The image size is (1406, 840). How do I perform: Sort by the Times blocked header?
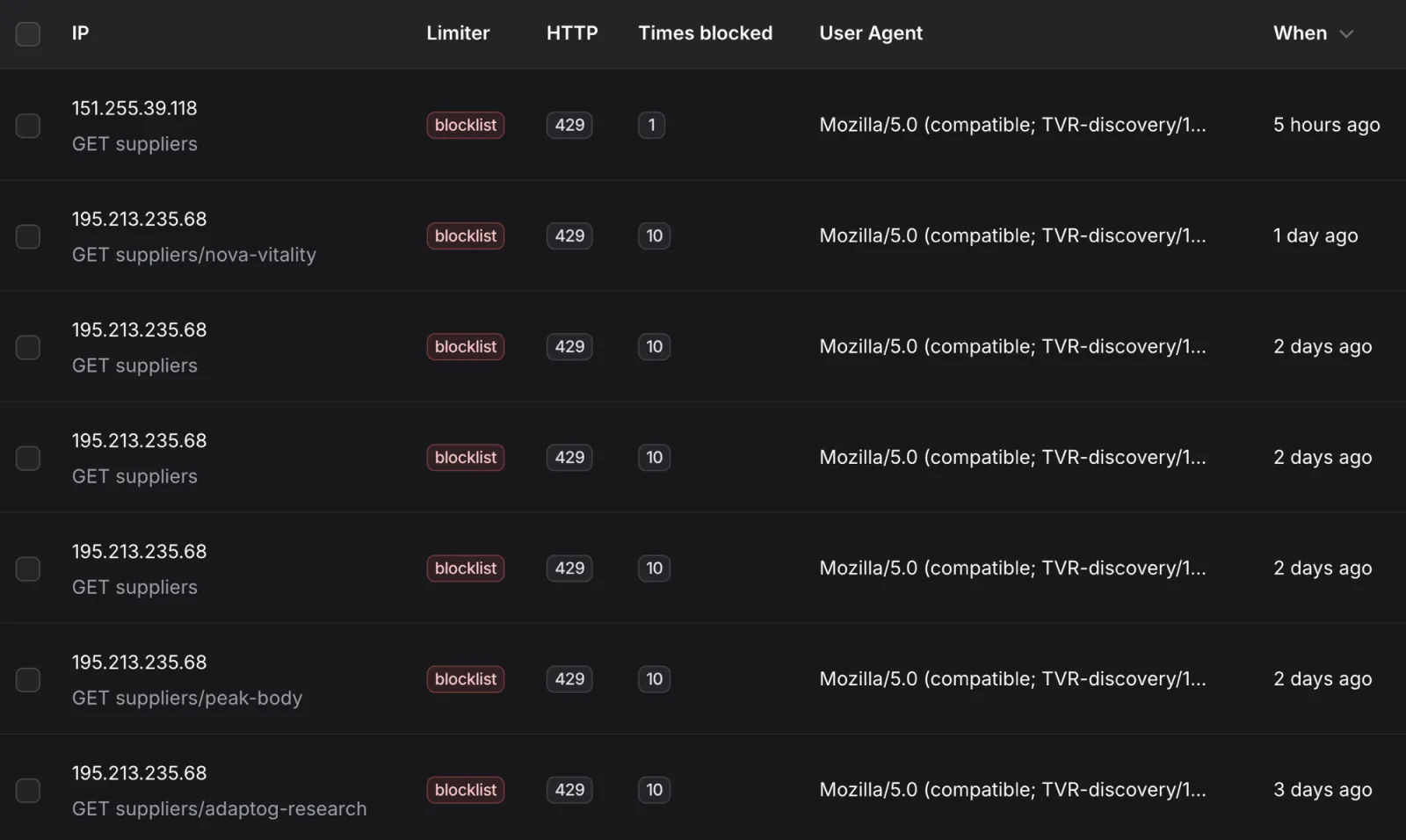(706, 33)
